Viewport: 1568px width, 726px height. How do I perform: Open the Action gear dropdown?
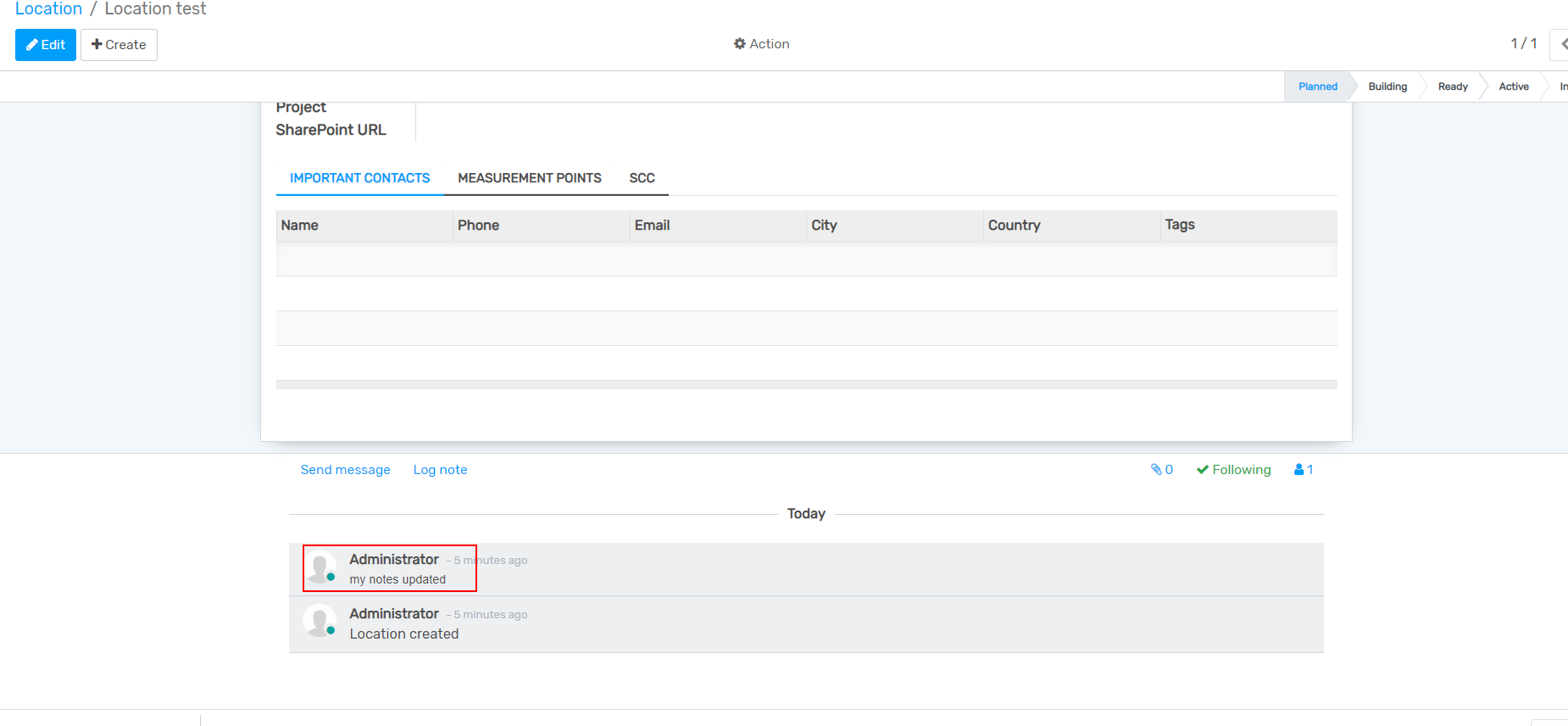click(761, 44)
